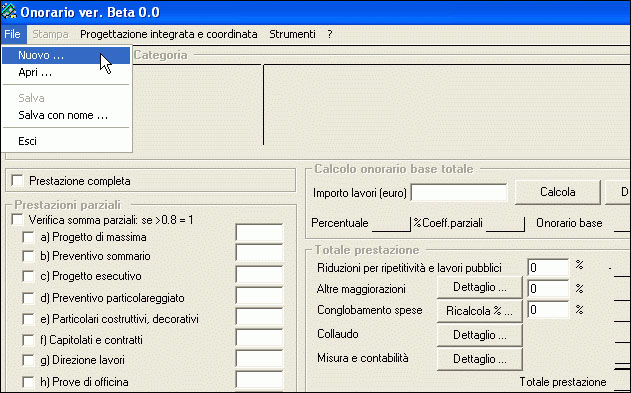Click the Categoria group heading
631x393 pixels.
tap(161, 55)
